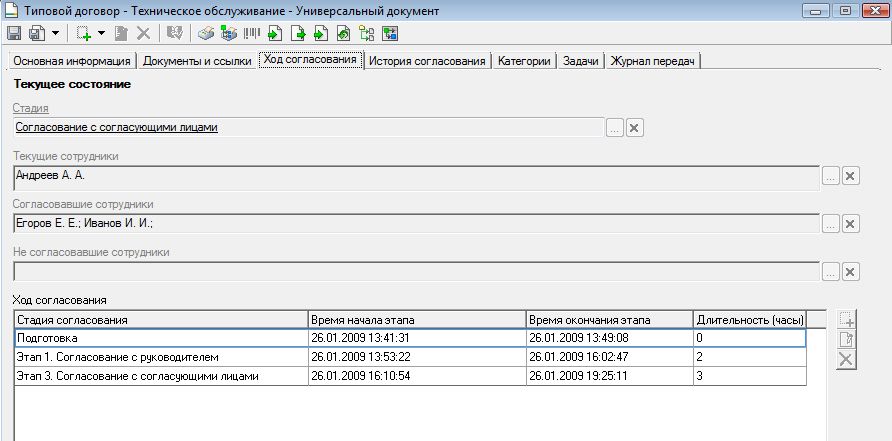The height and width of the screenshot is (441, 892).
Task: Open the История согласования tab
Action: click(428, 61)
